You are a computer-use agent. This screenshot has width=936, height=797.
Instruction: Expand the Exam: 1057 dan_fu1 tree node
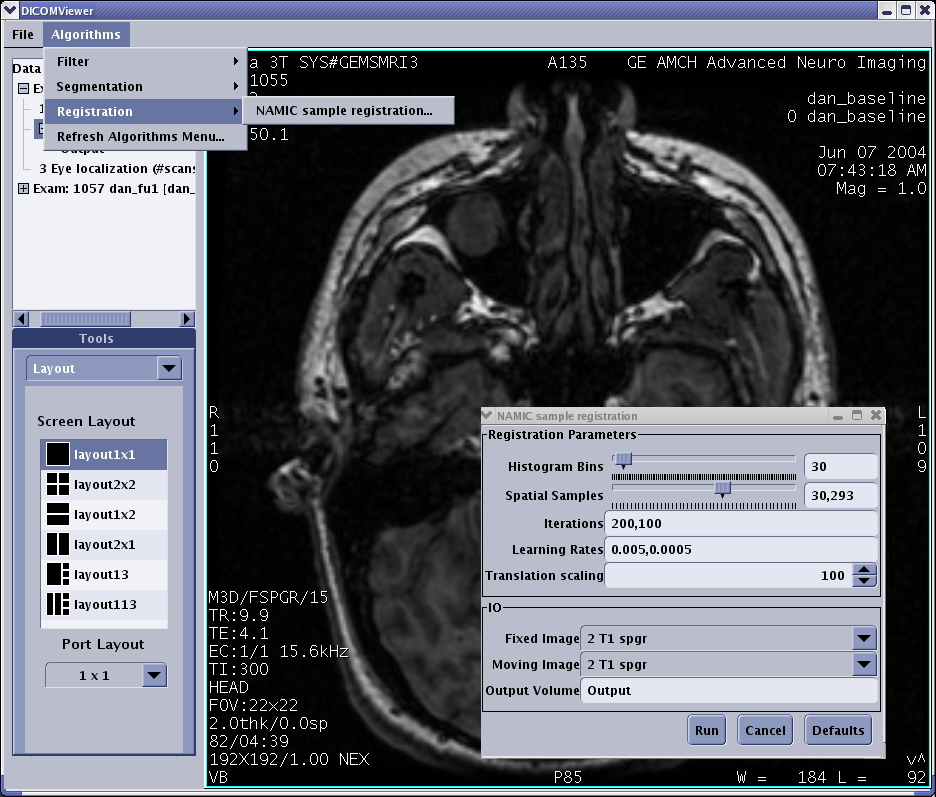(x=22, y=186)
